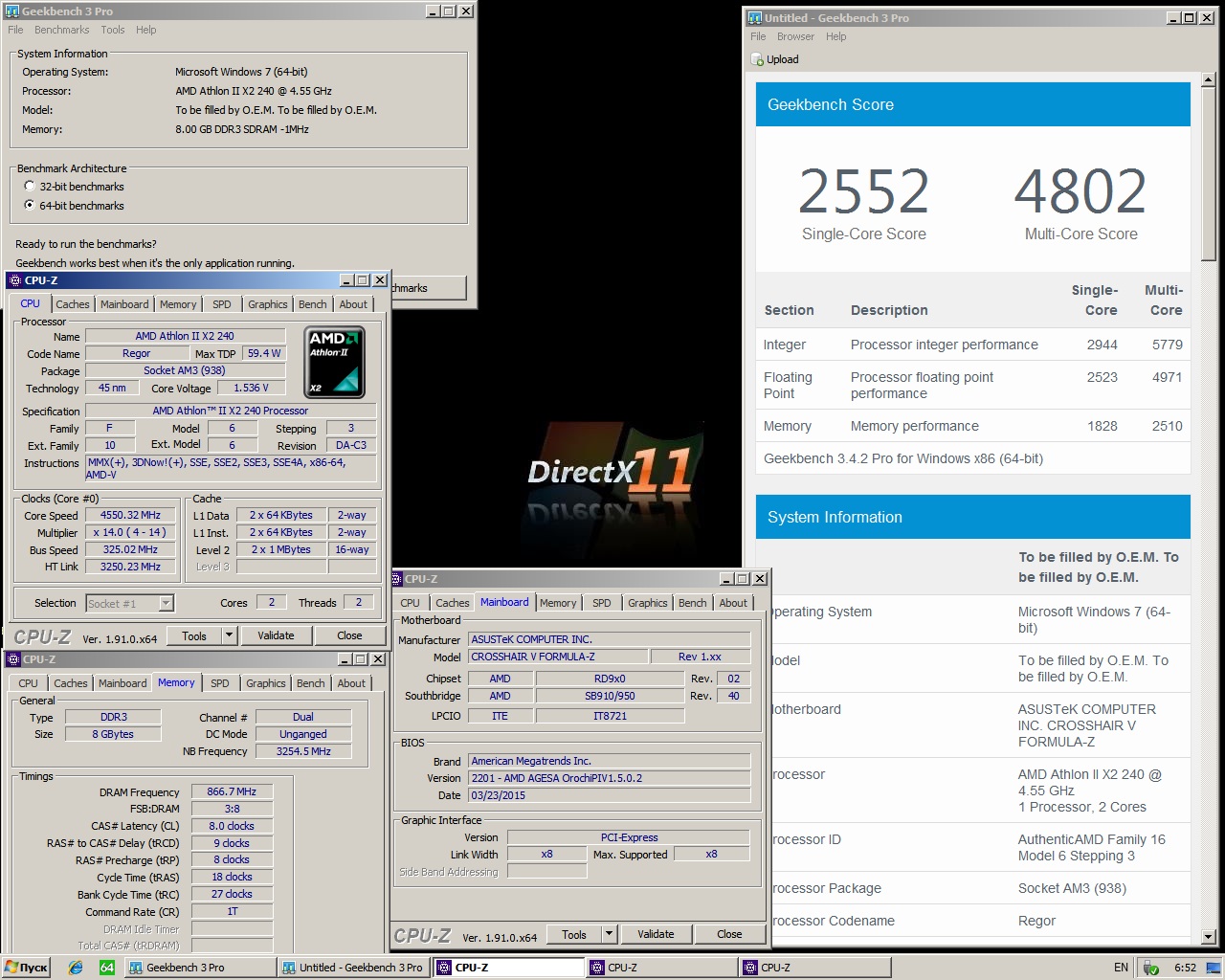Click Validate button in CPU window
The height and width of the screenshot is (980, 1225).
tap(276, 635)
